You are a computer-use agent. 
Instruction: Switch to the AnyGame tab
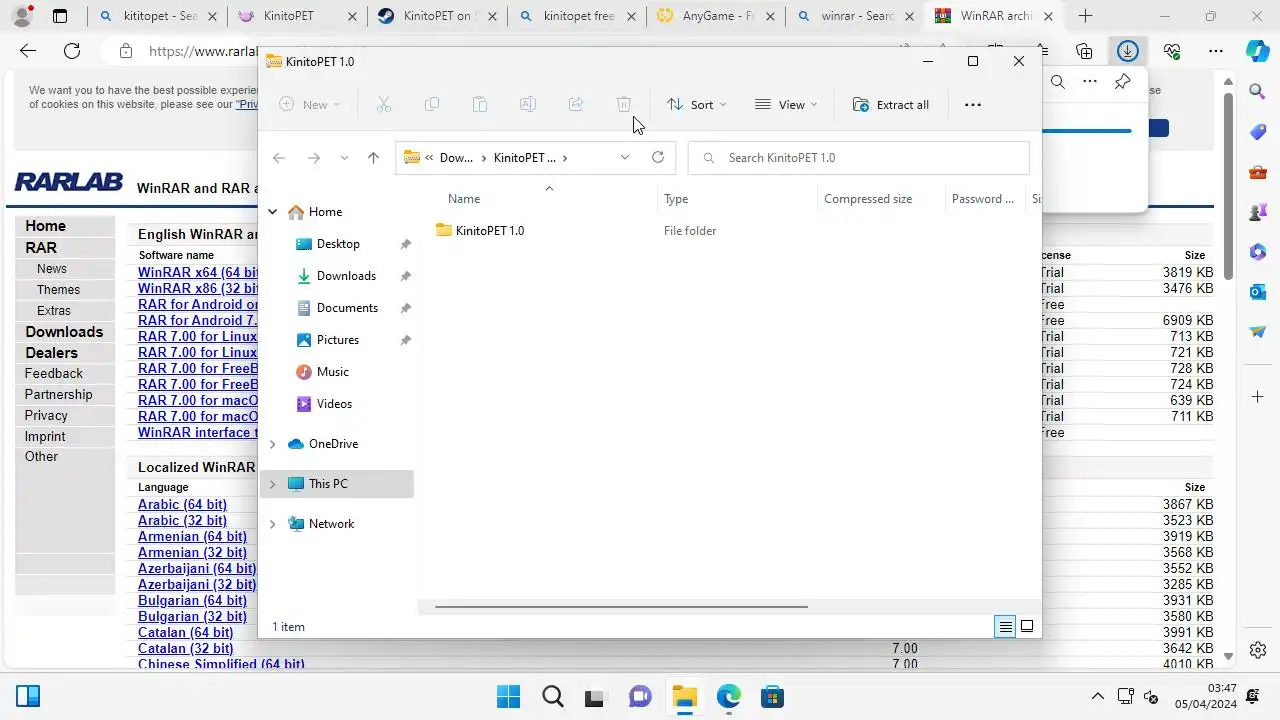(714, 16)
